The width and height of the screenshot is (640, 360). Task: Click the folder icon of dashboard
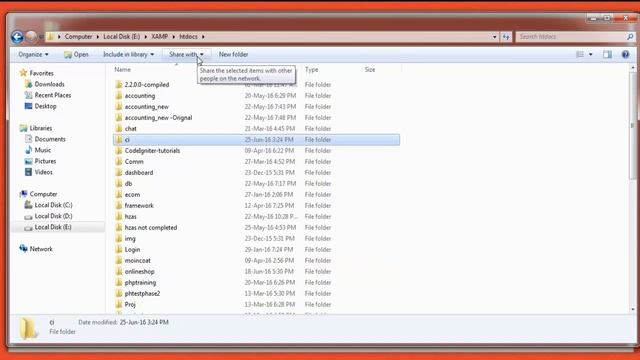click(119, 173)
